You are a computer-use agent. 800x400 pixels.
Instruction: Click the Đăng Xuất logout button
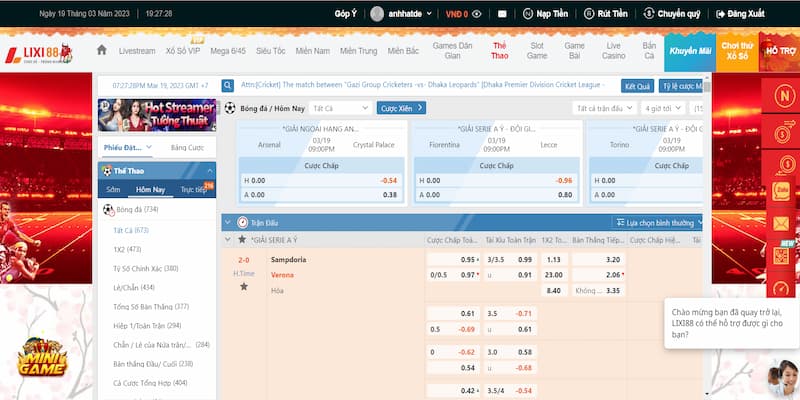pos(740,14)
